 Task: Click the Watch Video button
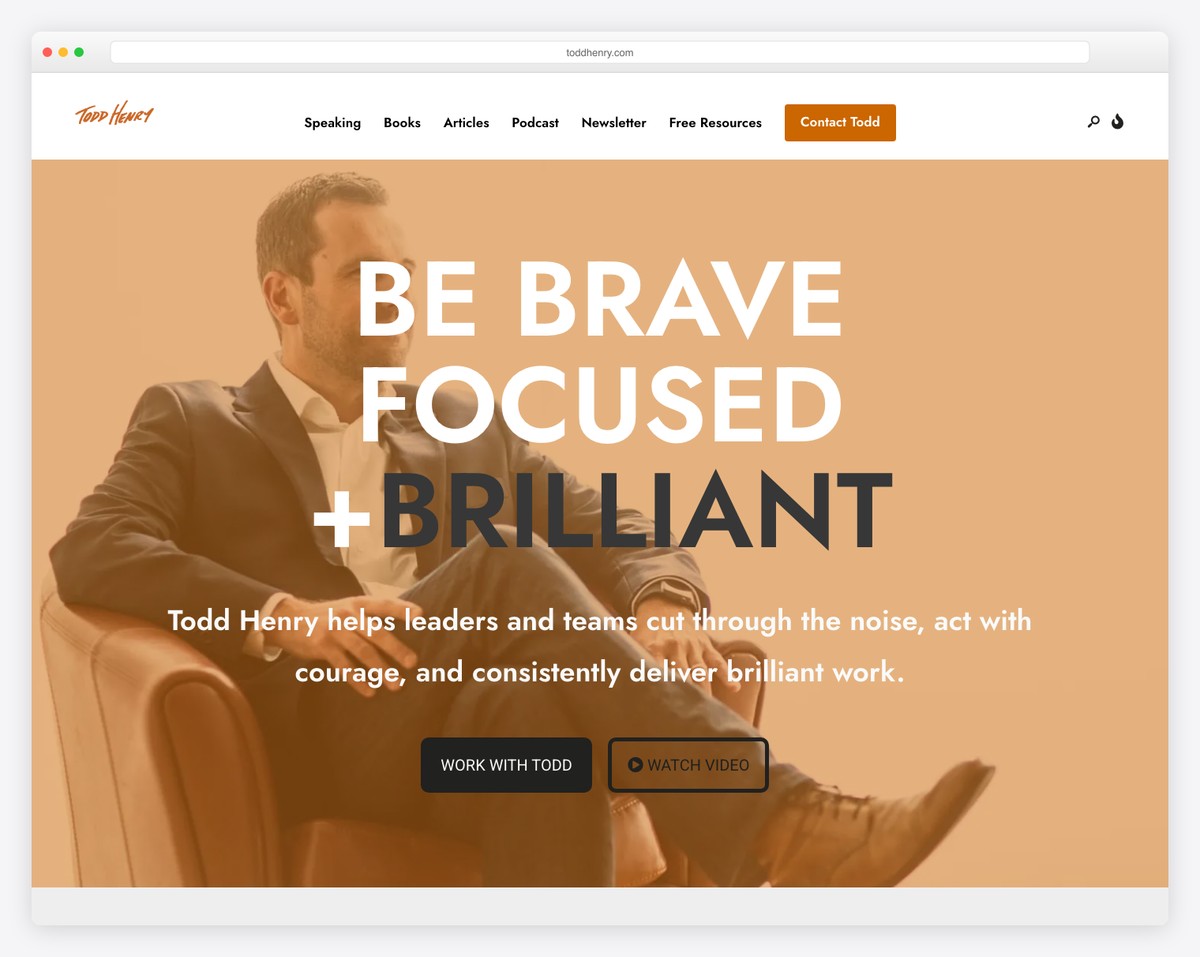(688, 765)
